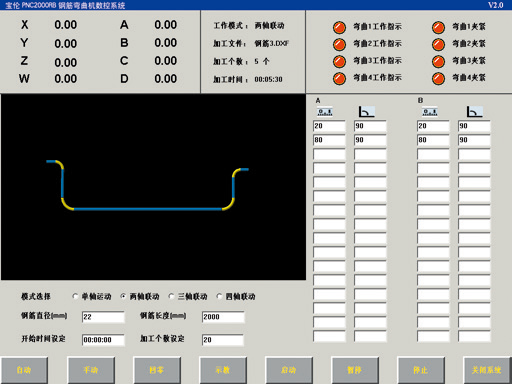Screen dimensions: 512x384
Task: Click the length ruler icon under column A
Action: [325, 112]
